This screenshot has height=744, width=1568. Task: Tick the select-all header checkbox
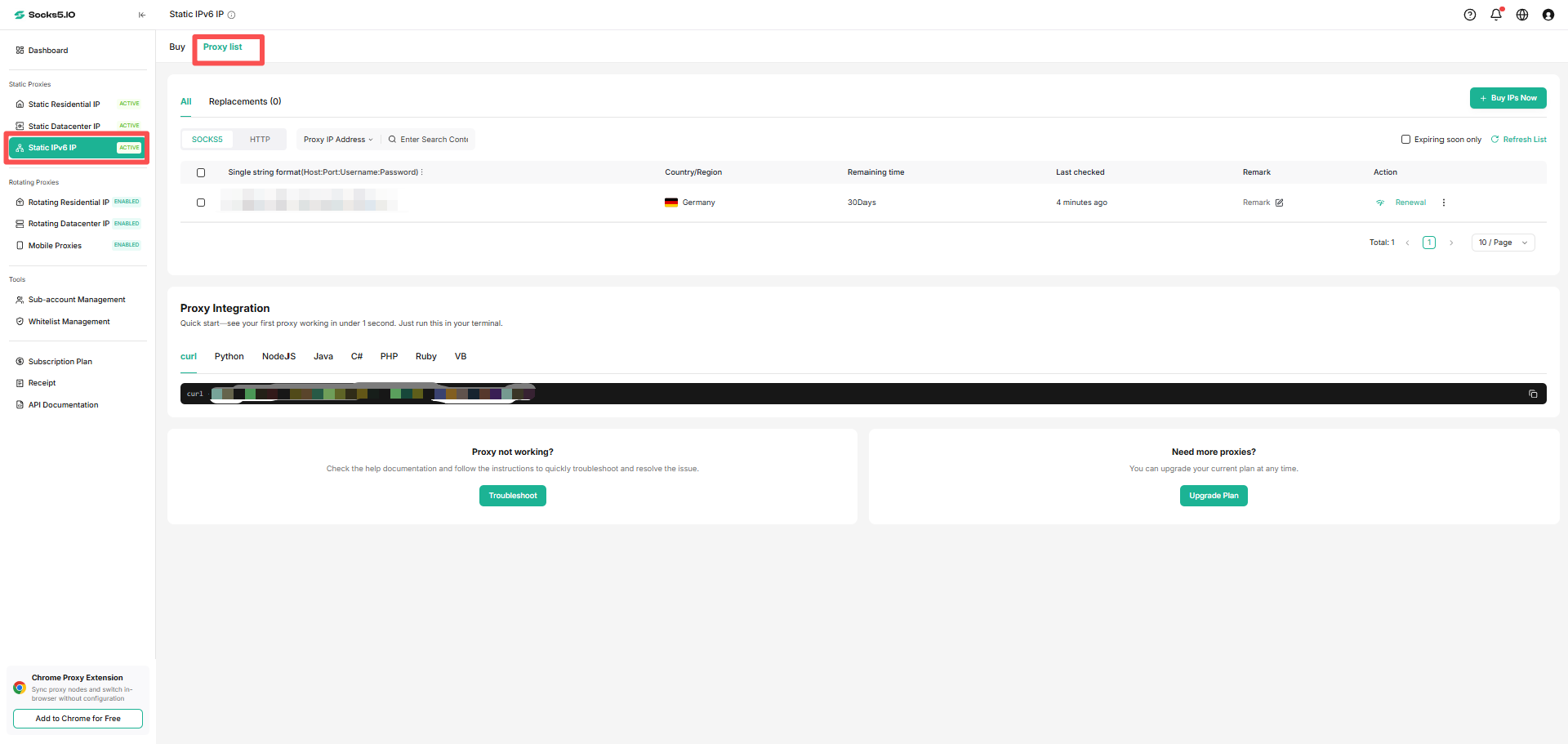pos(201,172)
